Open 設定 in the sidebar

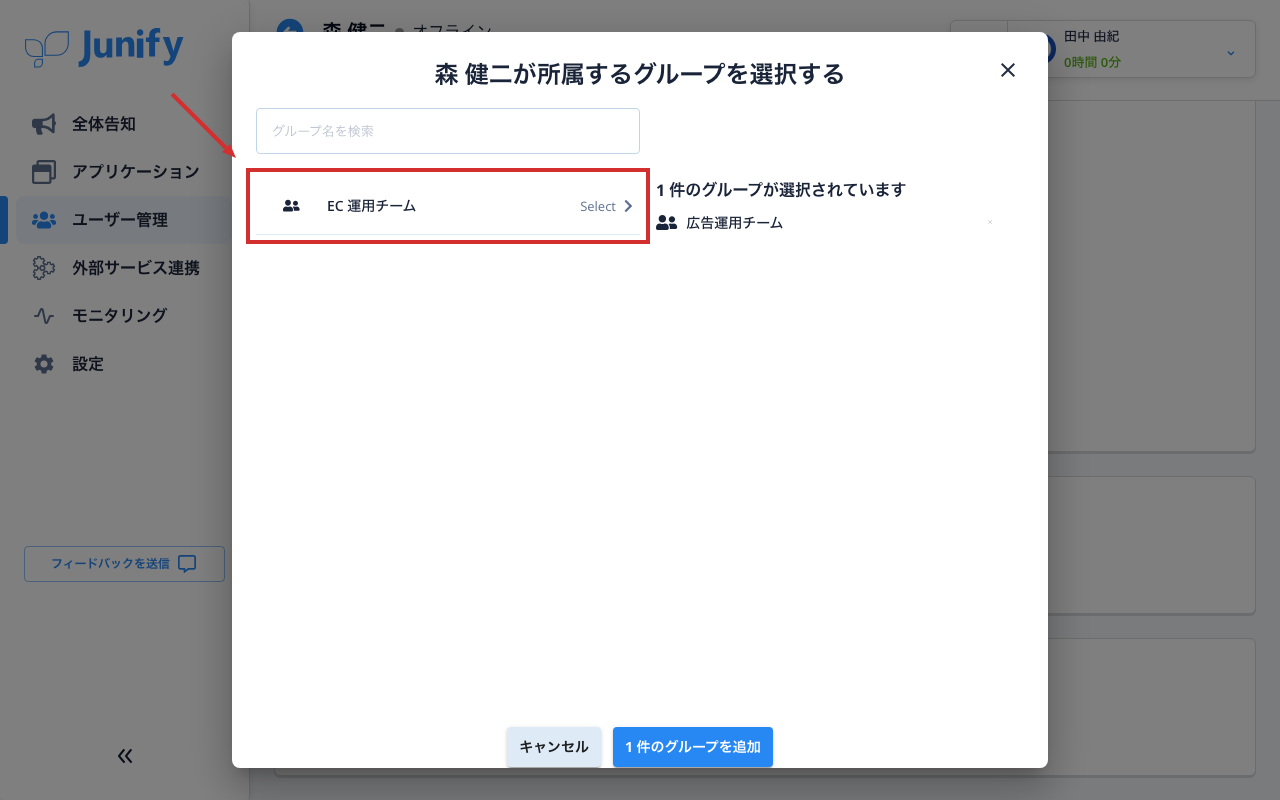88,364
